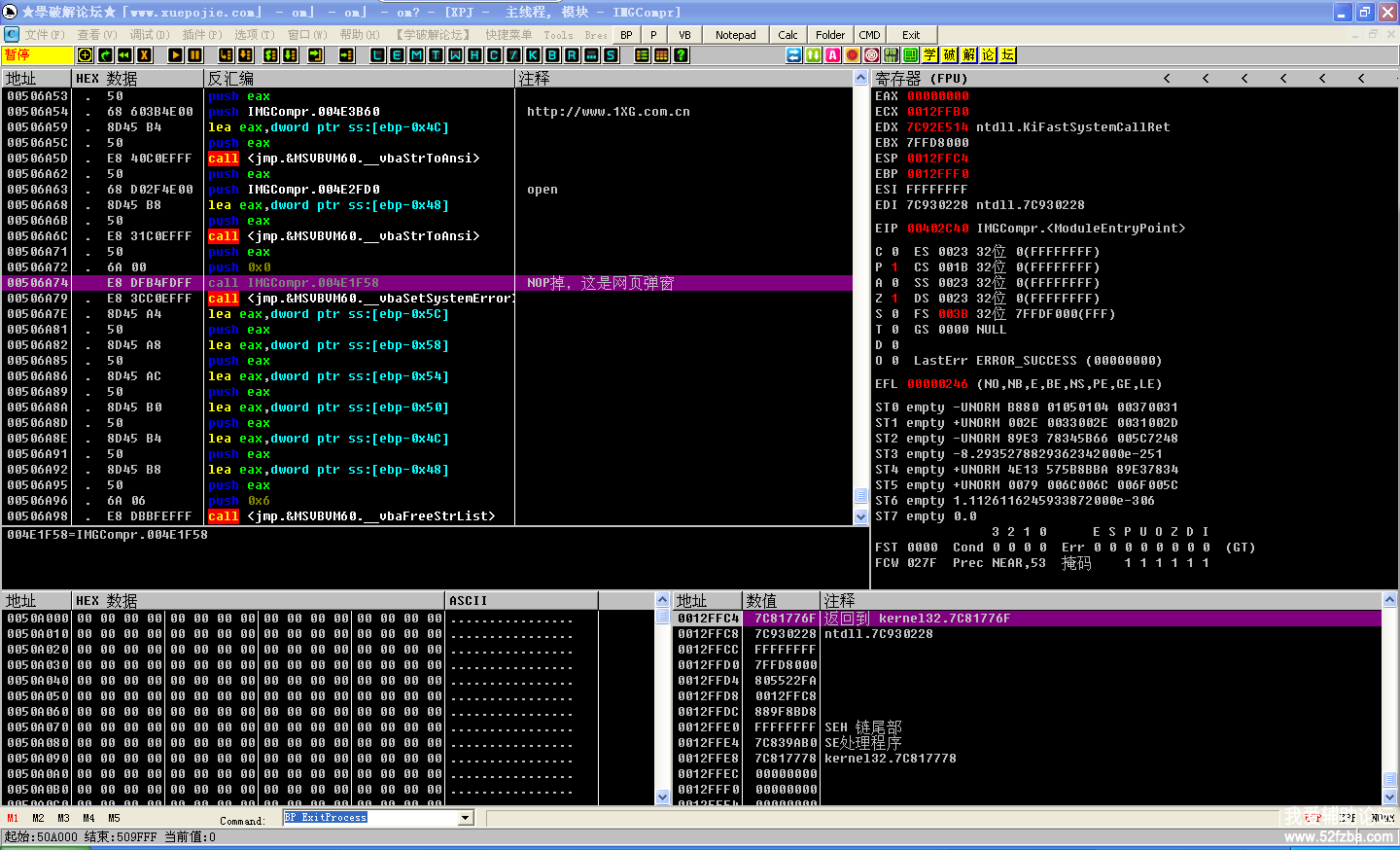Open the Memory map M window
This screenshot has height=850, width=1400.
pos(416,55)
